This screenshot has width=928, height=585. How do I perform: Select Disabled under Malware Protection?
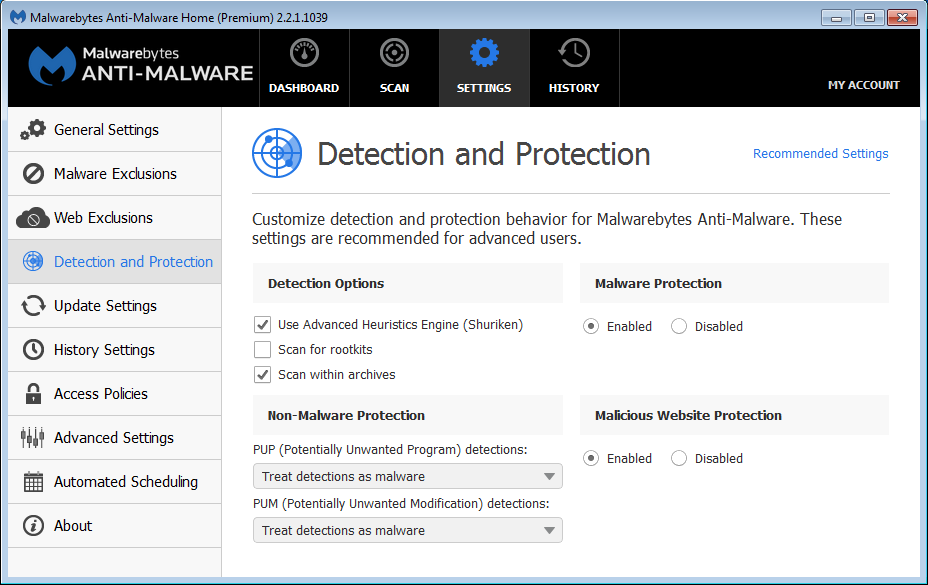click(x=679, y=326)
